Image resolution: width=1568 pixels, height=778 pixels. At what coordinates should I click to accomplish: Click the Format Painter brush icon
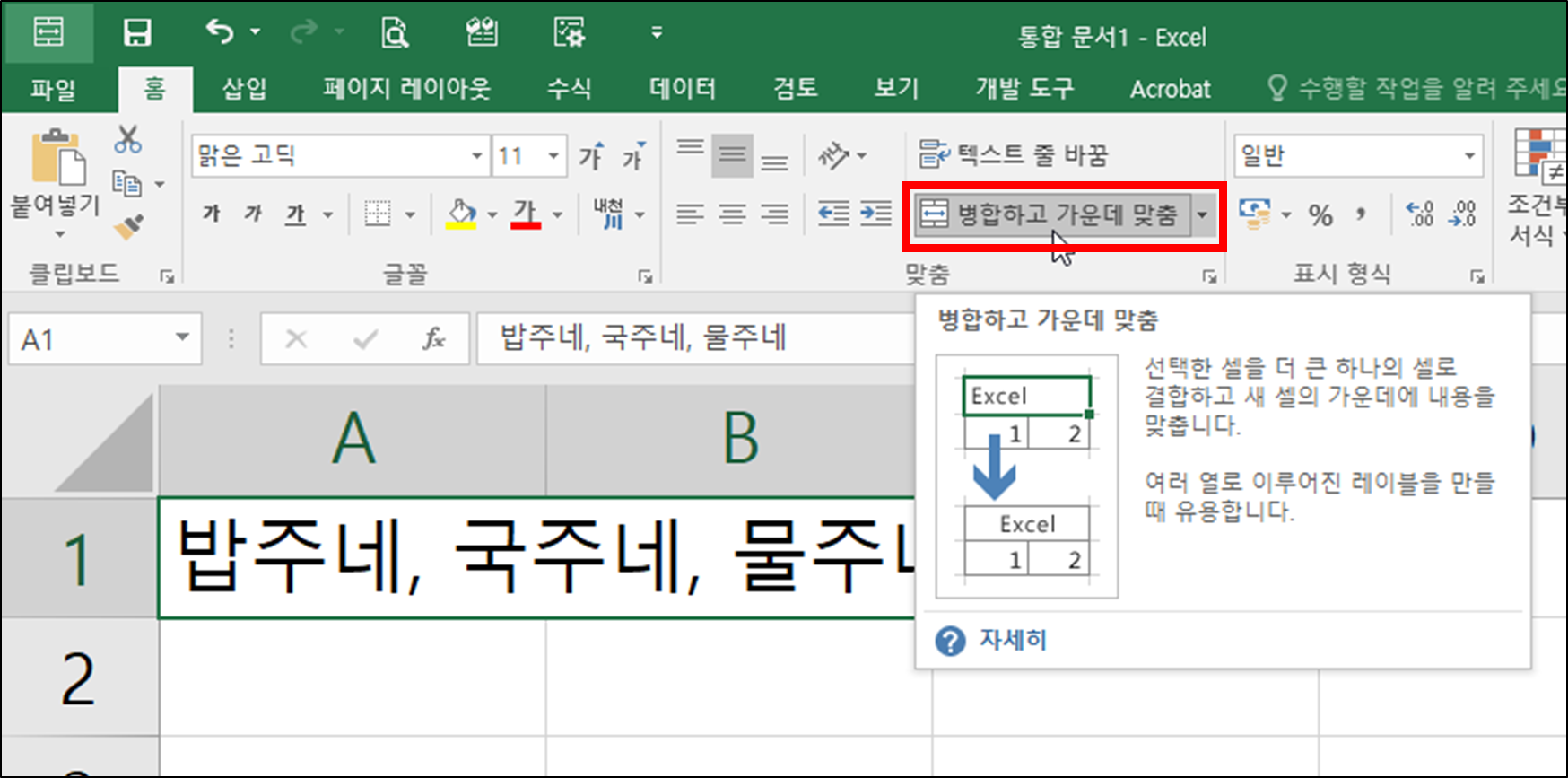click(129, 227)
